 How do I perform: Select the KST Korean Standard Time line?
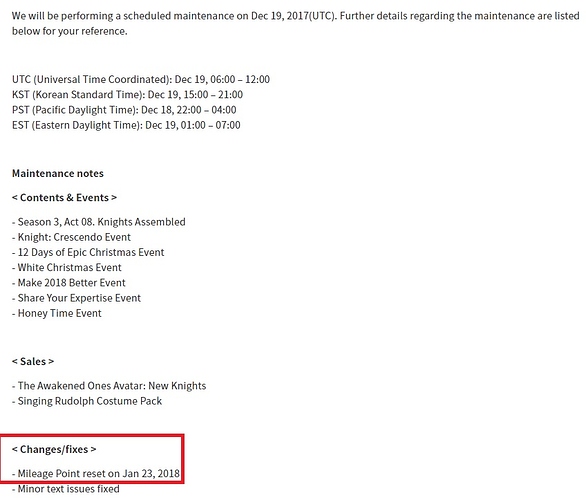point(127,95)
